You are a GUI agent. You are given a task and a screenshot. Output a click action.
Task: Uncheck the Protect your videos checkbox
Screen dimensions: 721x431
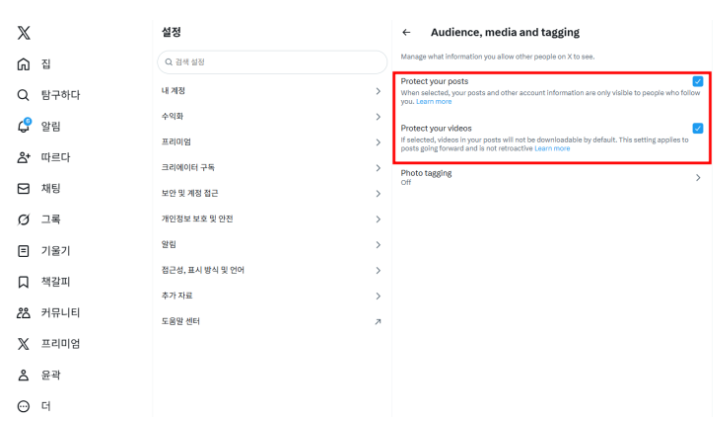tap(697, 128)
